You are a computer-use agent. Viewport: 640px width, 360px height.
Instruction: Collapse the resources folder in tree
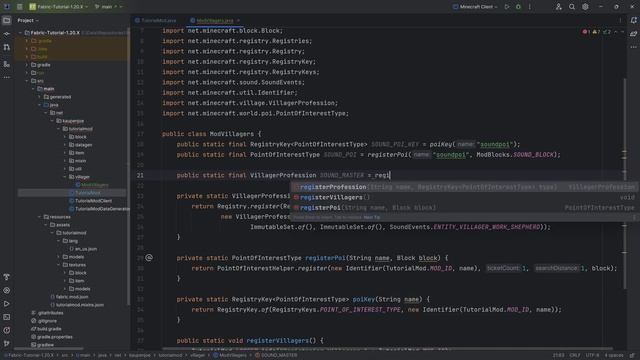(x=40, y=217)
